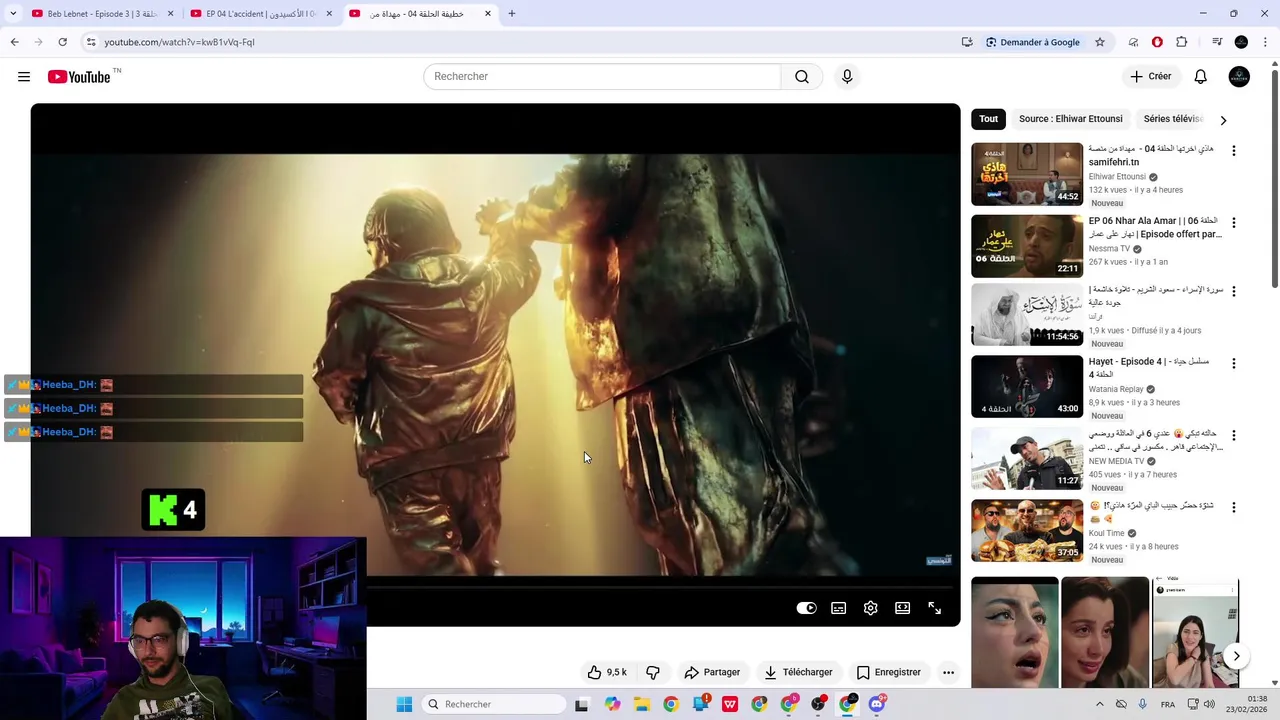Click the Partager button
Viewport: 1280px width, 720px height.
(712, 672)
